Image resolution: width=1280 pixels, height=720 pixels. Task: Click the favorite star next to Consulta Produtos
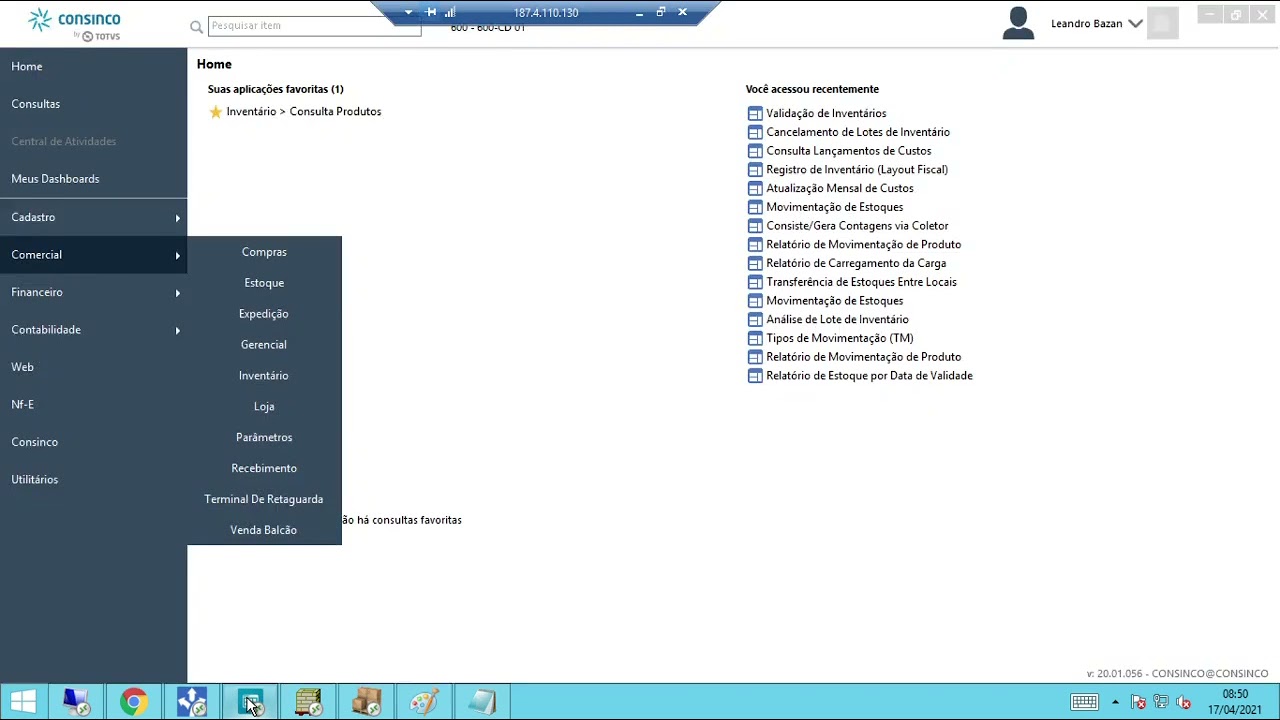point(215,112)
